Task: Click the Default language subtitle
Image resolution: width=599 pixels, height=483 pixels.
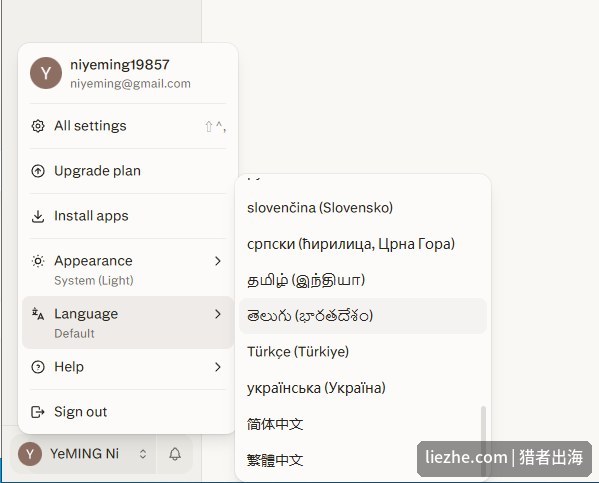Action: [74, 334]
